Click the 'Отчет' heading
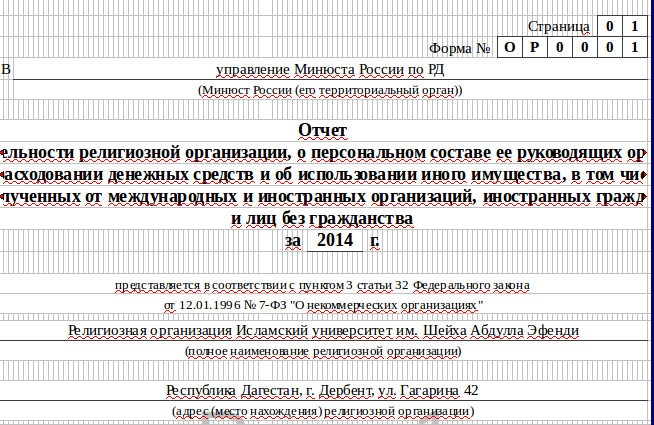 pyautogui.click(x=322, y=130)
